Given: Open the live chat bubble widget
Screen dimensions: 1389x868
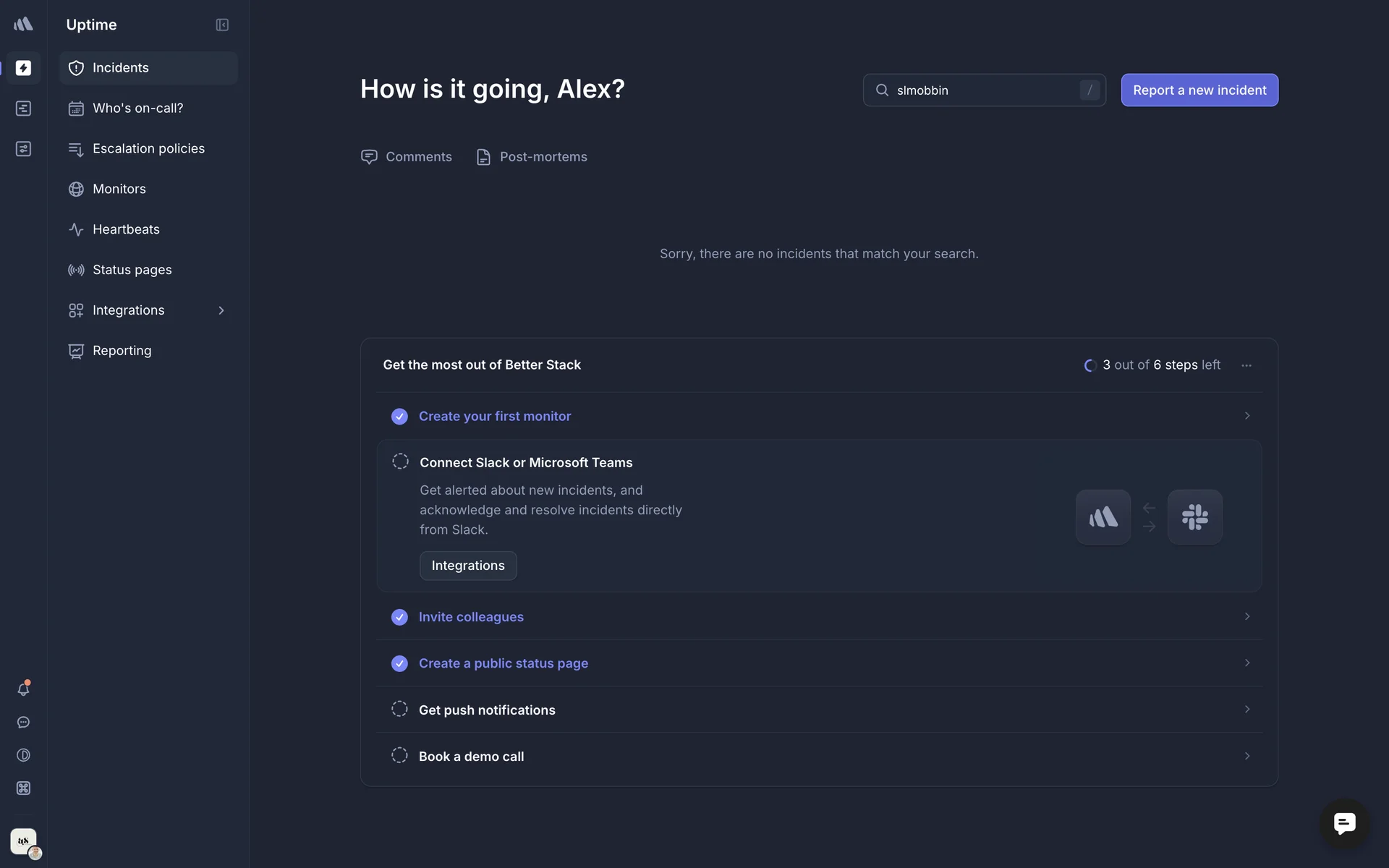Looking at the screenshot, I should click(1344, 823).
